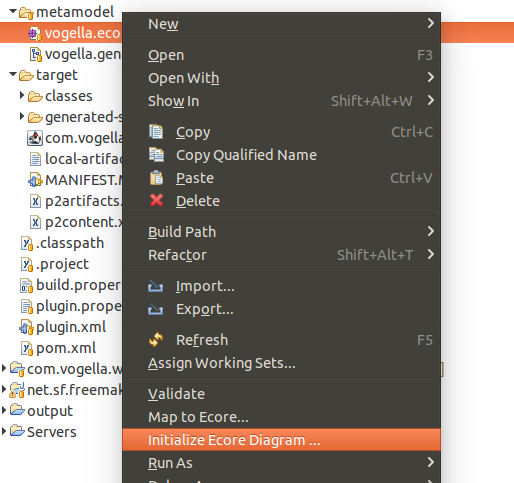Open the Refactor submenu

click(x=281, y=255)
